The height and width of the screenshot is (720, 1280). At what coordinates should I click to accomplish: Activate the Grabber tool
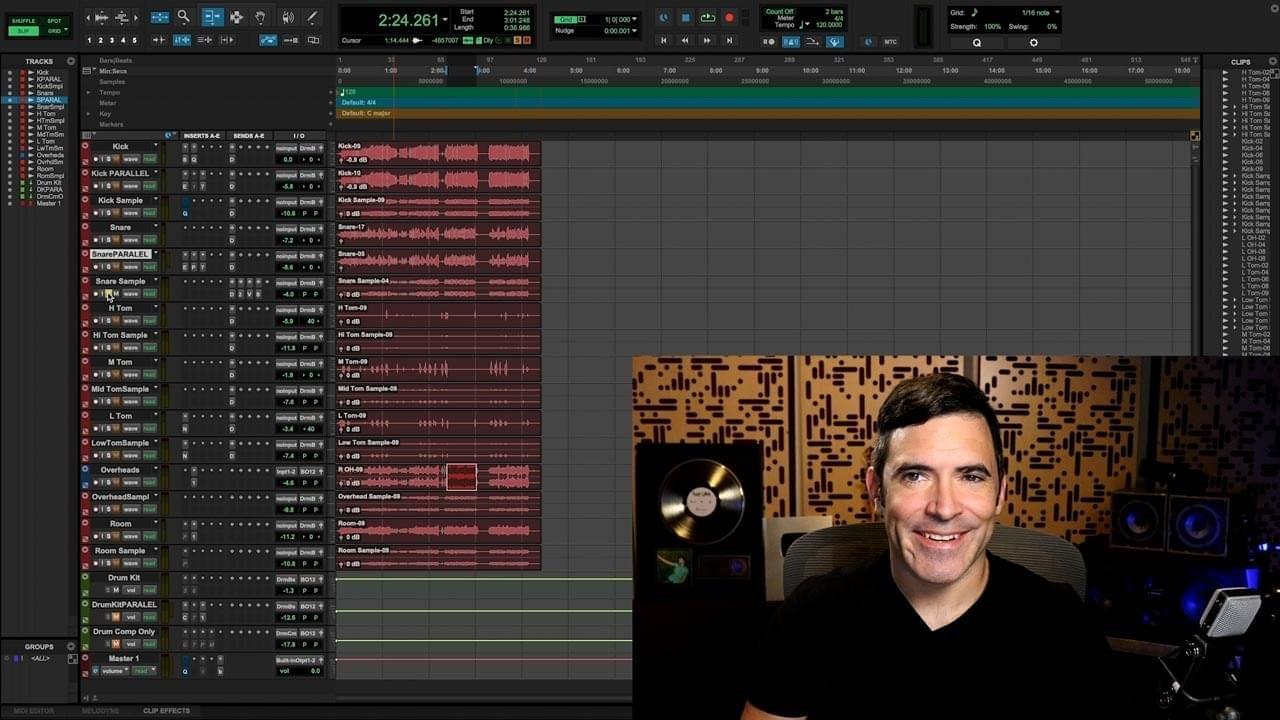pos(261,17)
